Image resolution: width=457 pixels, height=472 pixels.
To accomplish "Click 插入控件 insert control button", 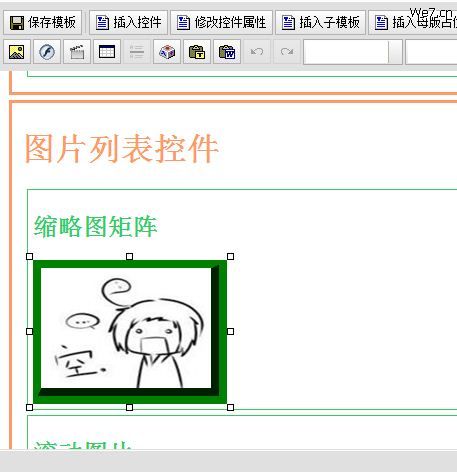I will (x=128, y=22).
